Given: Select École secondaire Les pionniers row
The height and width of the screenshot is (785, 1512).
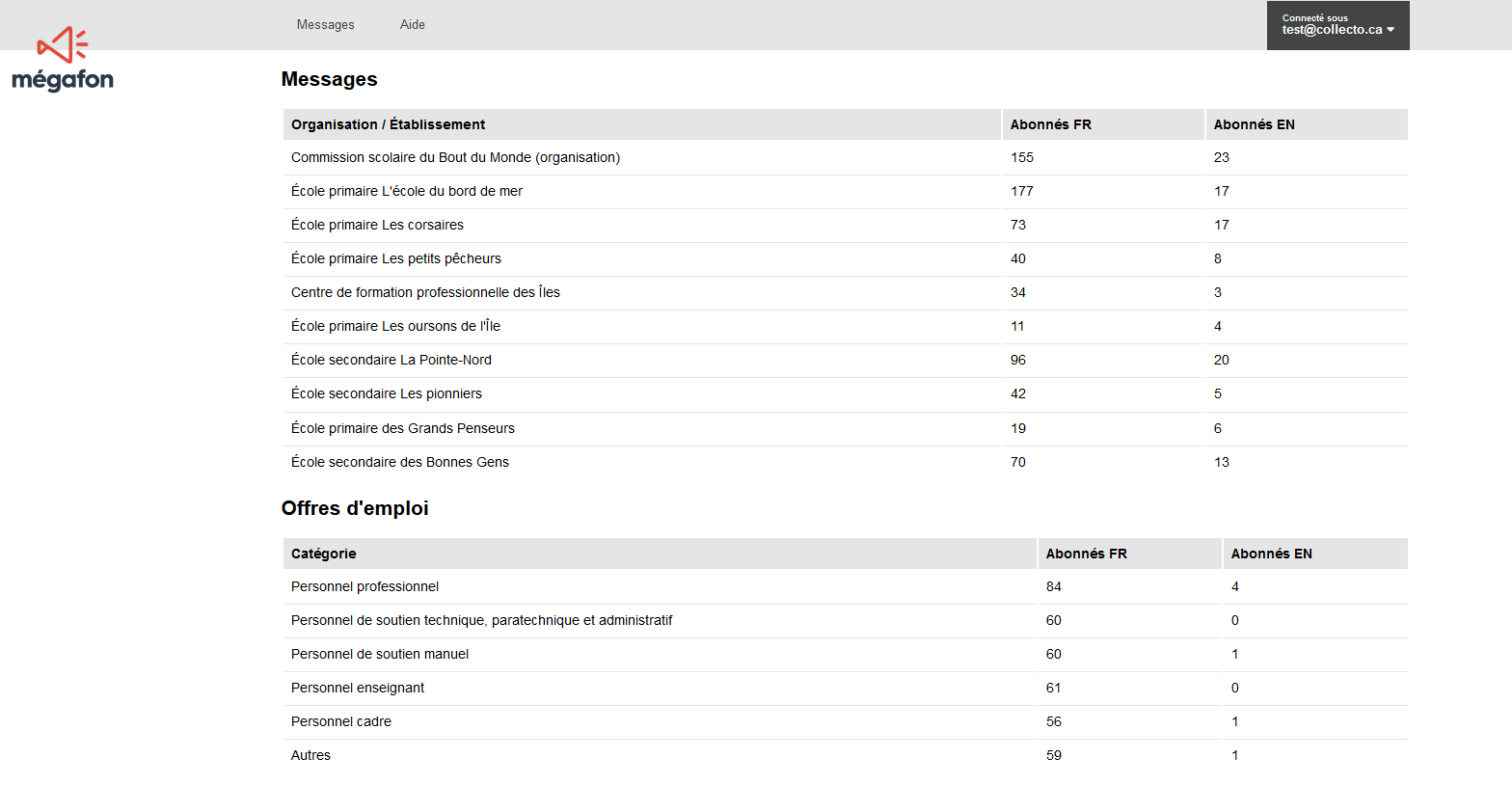Looking at the screenshot, I should pos(846,393).
